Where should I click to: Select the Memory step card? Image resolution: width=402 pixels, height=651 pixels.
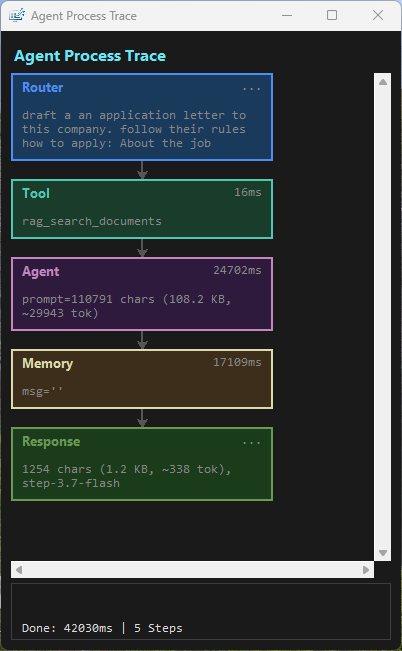(142, 379)
